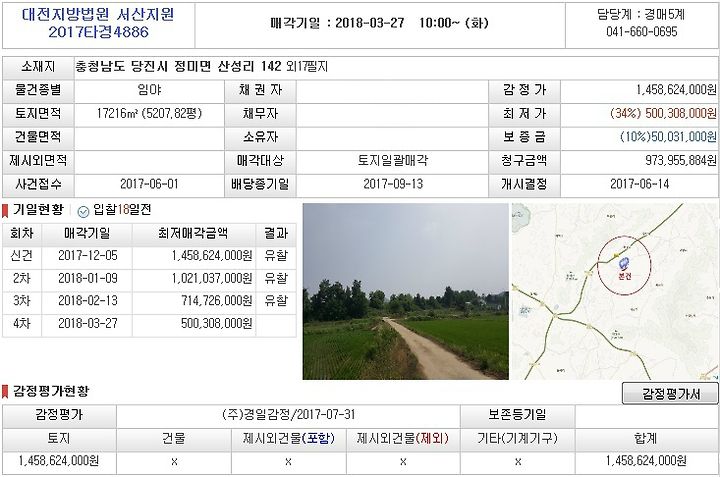Viewport: 720px width, 477px height.
Task: Click property type value 임야
Action: click(149, 90)
